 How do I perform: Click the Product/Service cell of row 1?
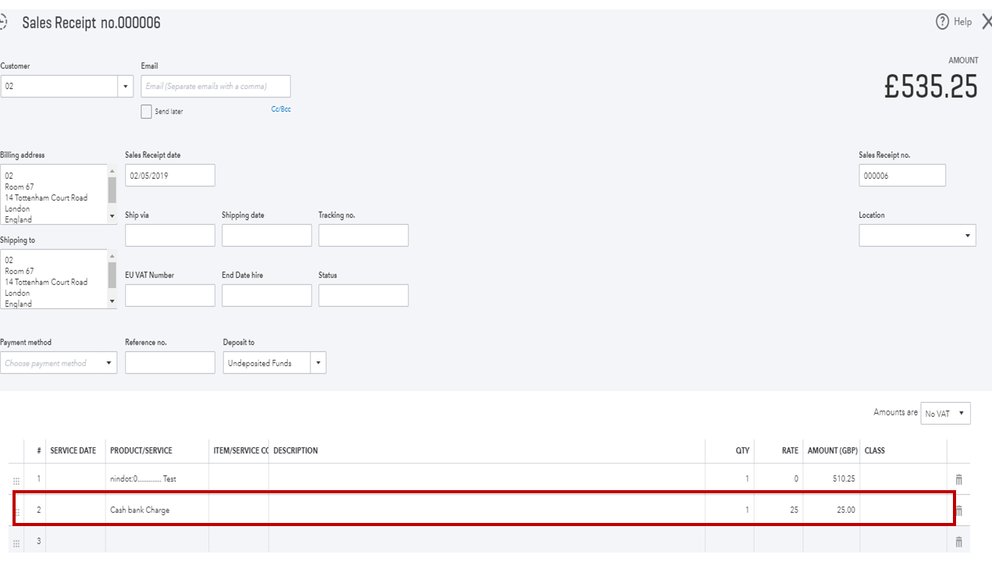coord(156,480)
